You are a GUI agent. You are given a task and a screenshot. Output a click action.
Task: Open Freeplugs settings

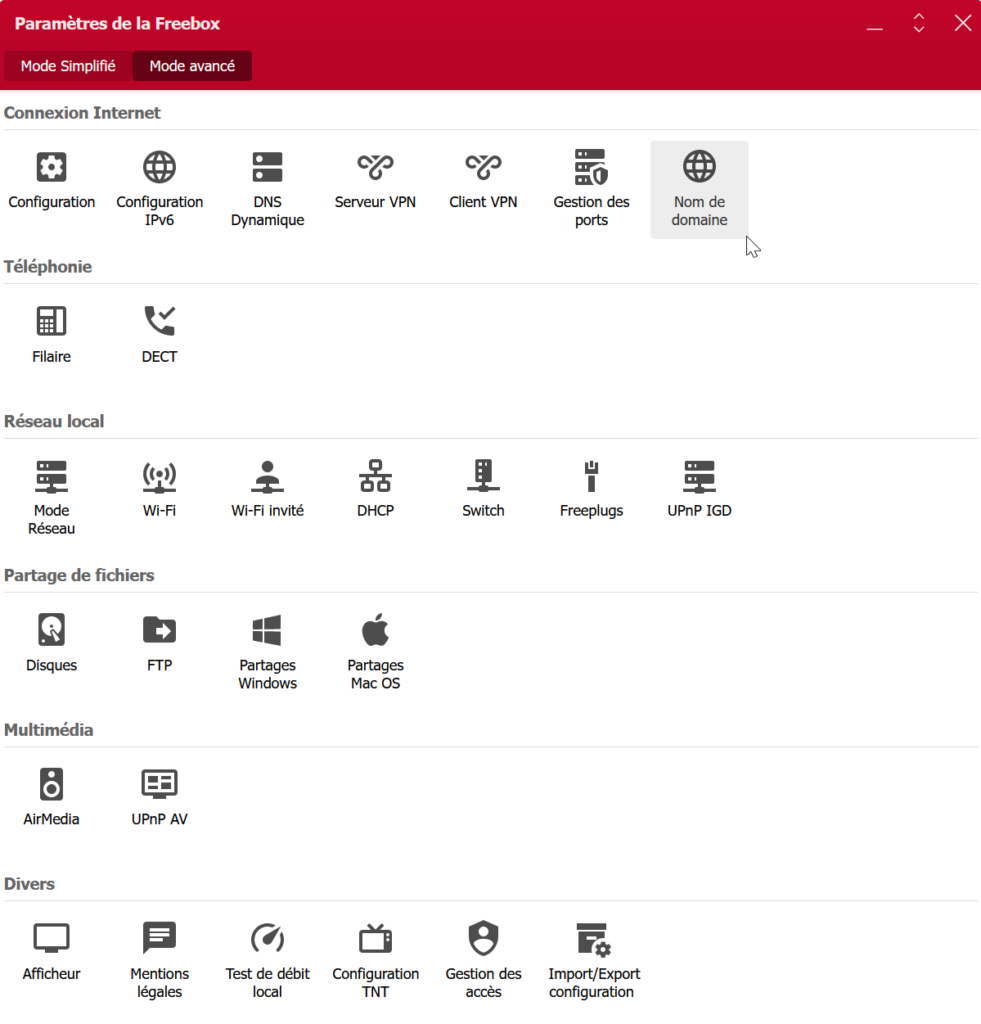[591, 477]
